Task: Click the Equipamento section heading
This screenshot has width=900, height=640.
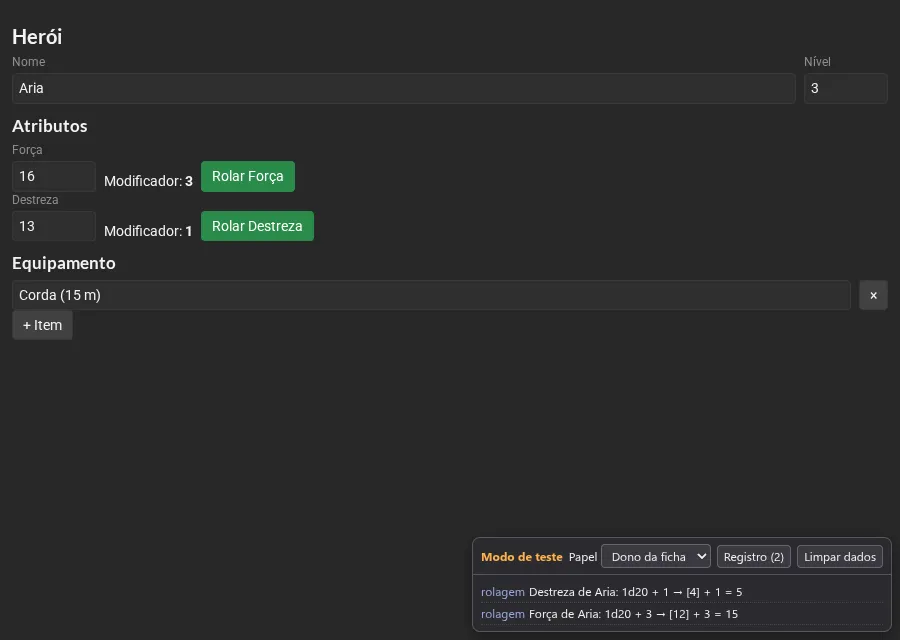Action: click(64, 263)
